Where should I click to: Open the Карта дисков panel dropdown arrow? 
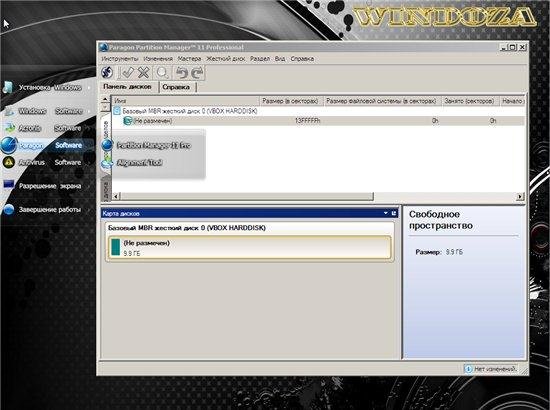coord(385,213)
